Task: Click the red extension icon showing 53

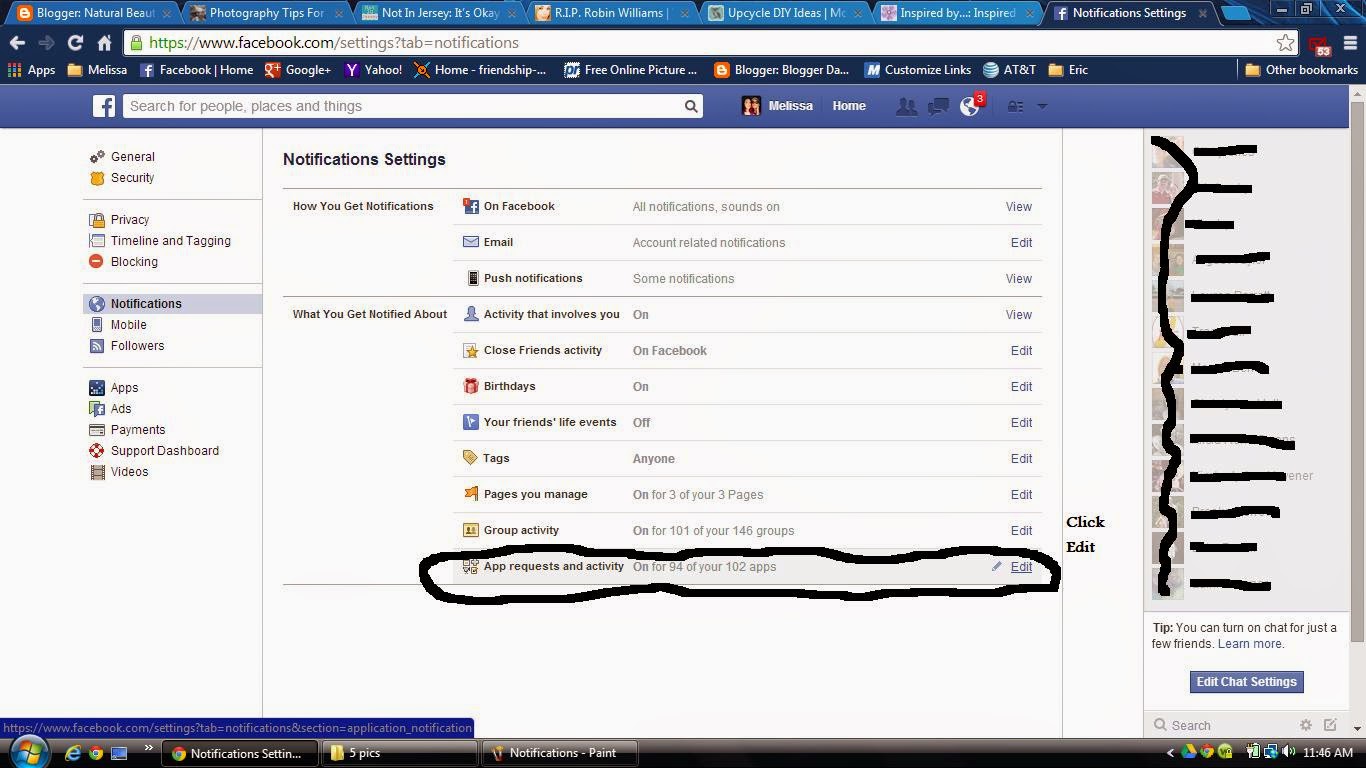Action: (1320, 44)
